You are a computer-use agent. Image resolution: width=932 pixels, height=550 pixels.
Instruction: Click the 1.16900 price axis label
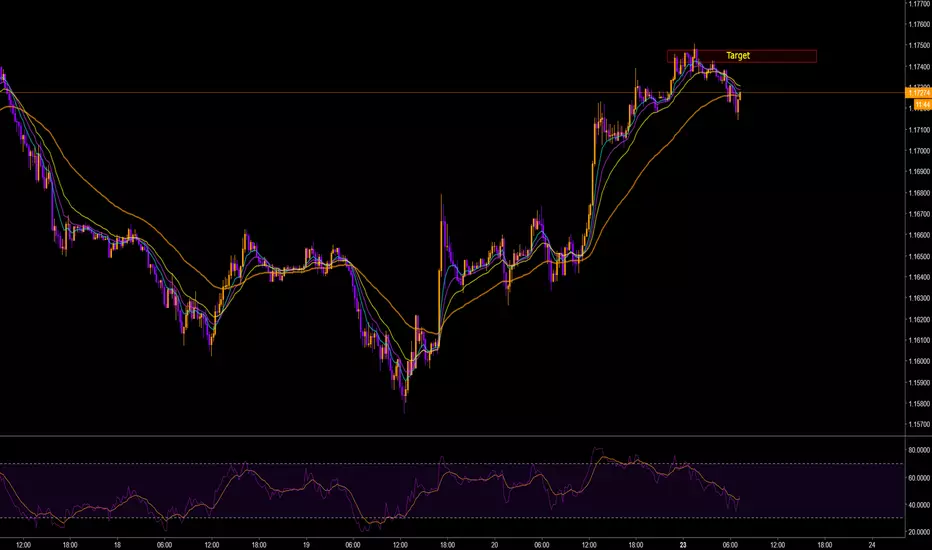coord(919,172)
